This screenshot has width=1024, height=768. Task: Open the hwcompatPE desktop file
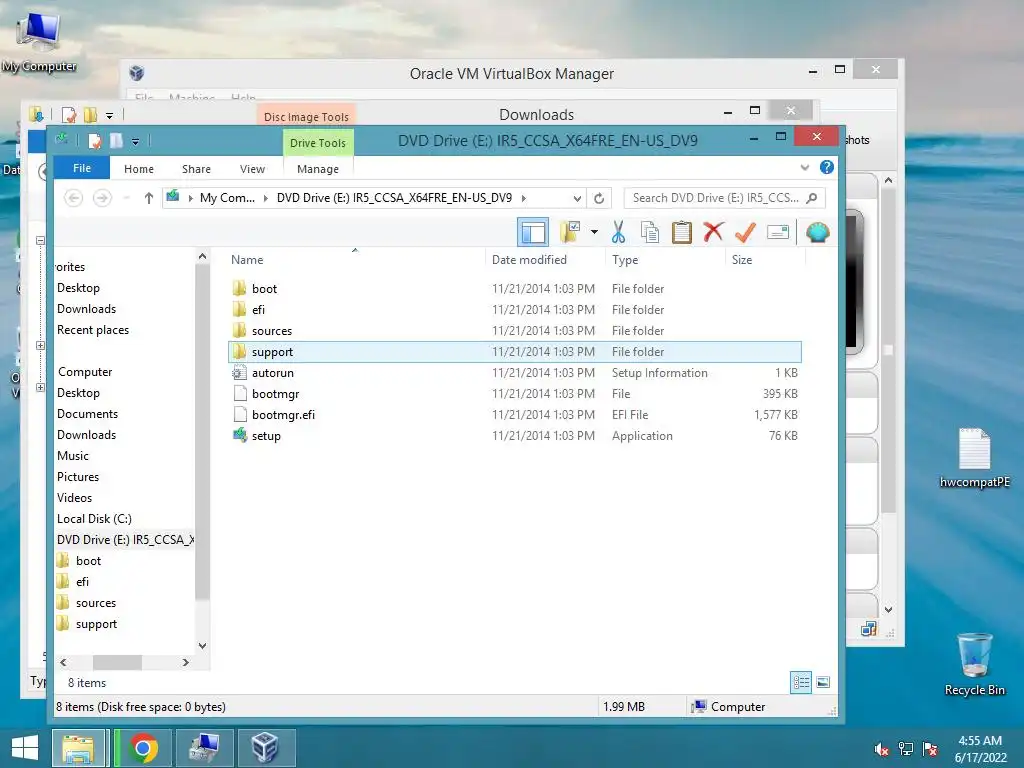[974, 457]
